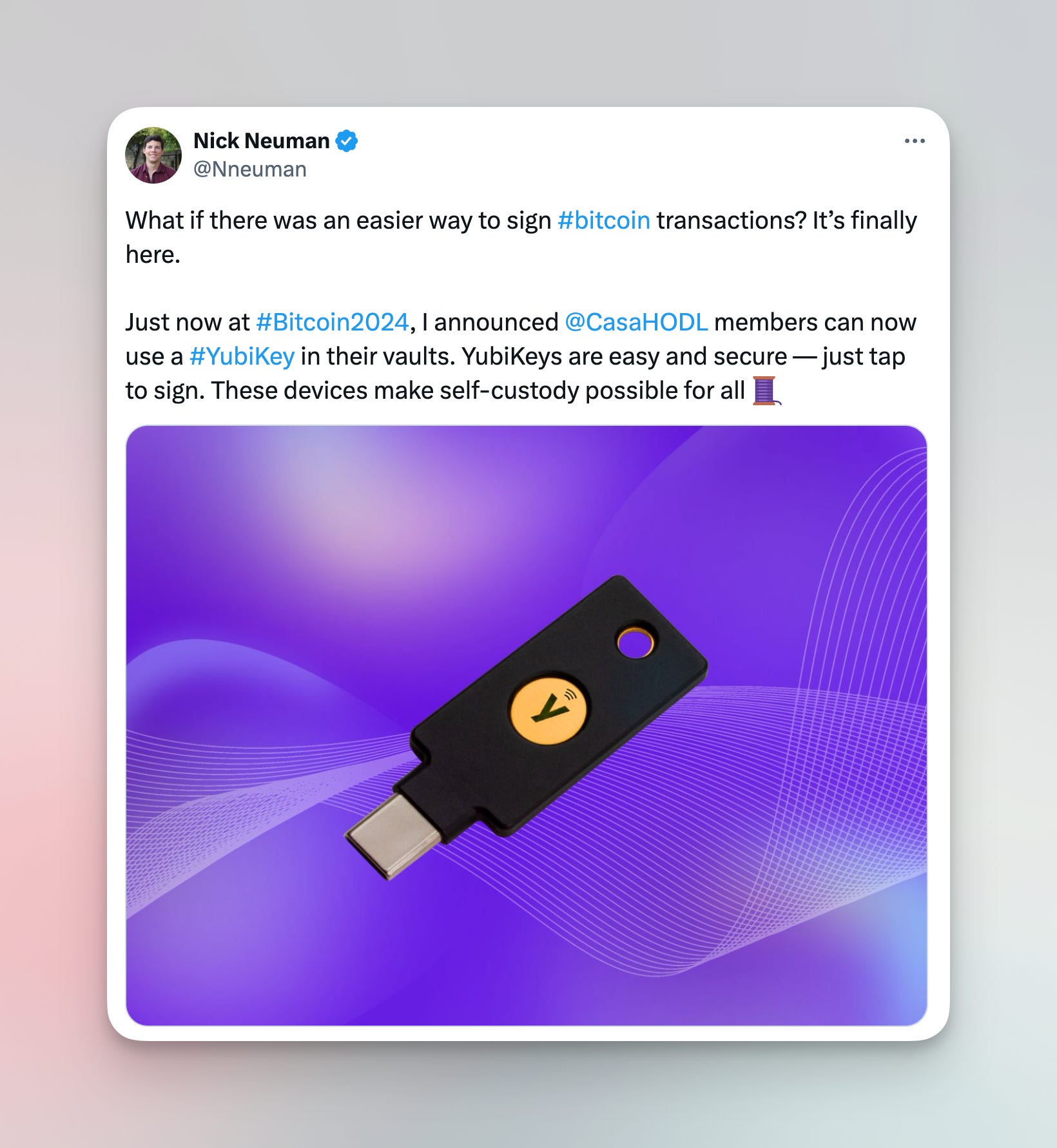This screenshot has width=1057, height=1148.
Task: Follow the #bitcoin hashtag
Action: coord(603,220)
